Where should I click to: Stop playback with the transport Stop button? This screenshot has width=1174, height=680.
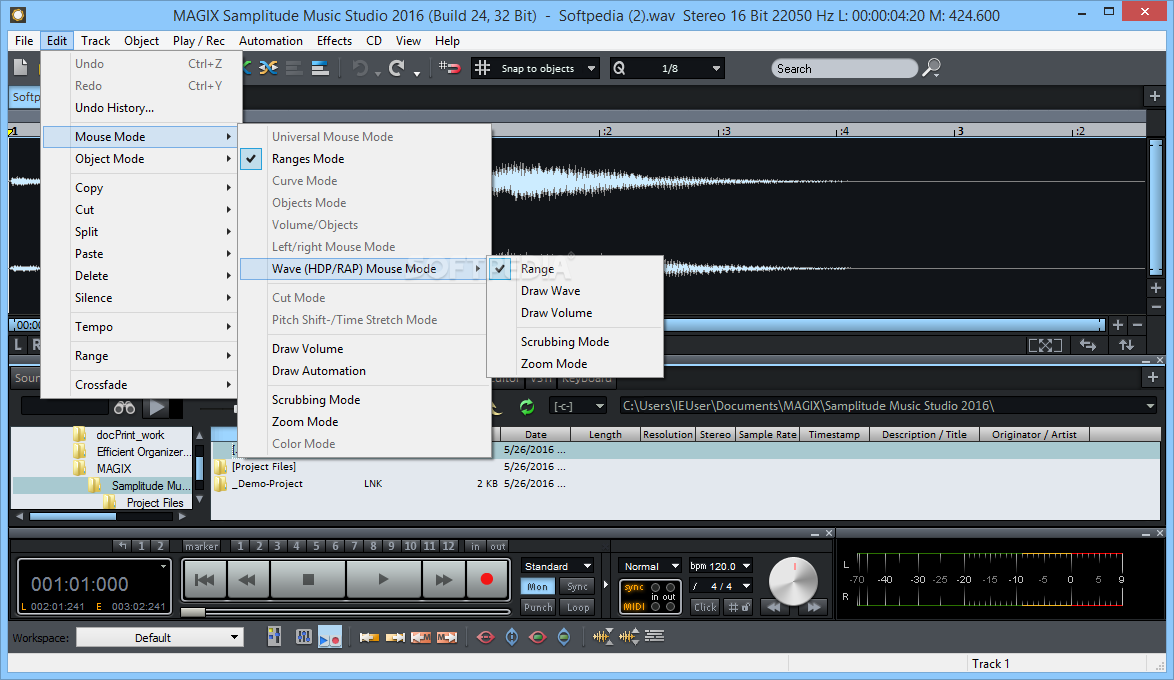click(x=308, y=580)
